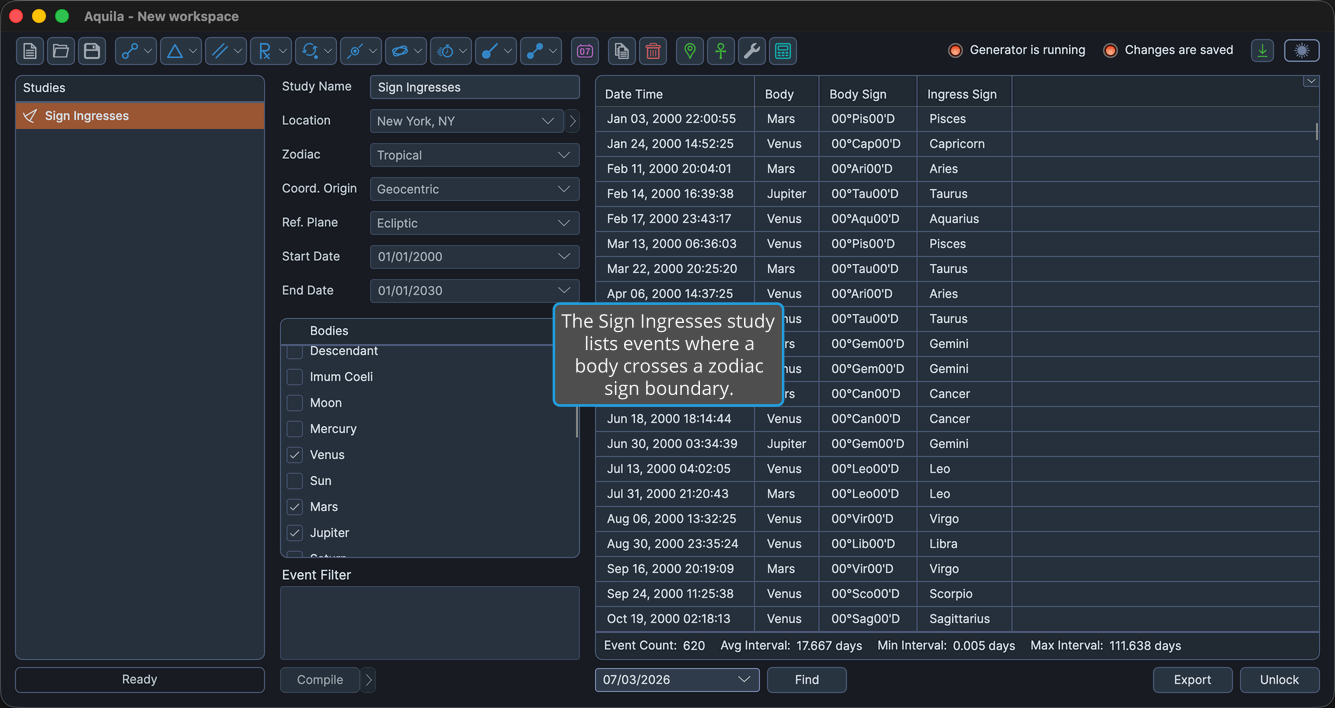Check the Imum Coeli checkbox
Image resolution: width=1335 pixels, height=708 pixels.
(x=295, y=377)
